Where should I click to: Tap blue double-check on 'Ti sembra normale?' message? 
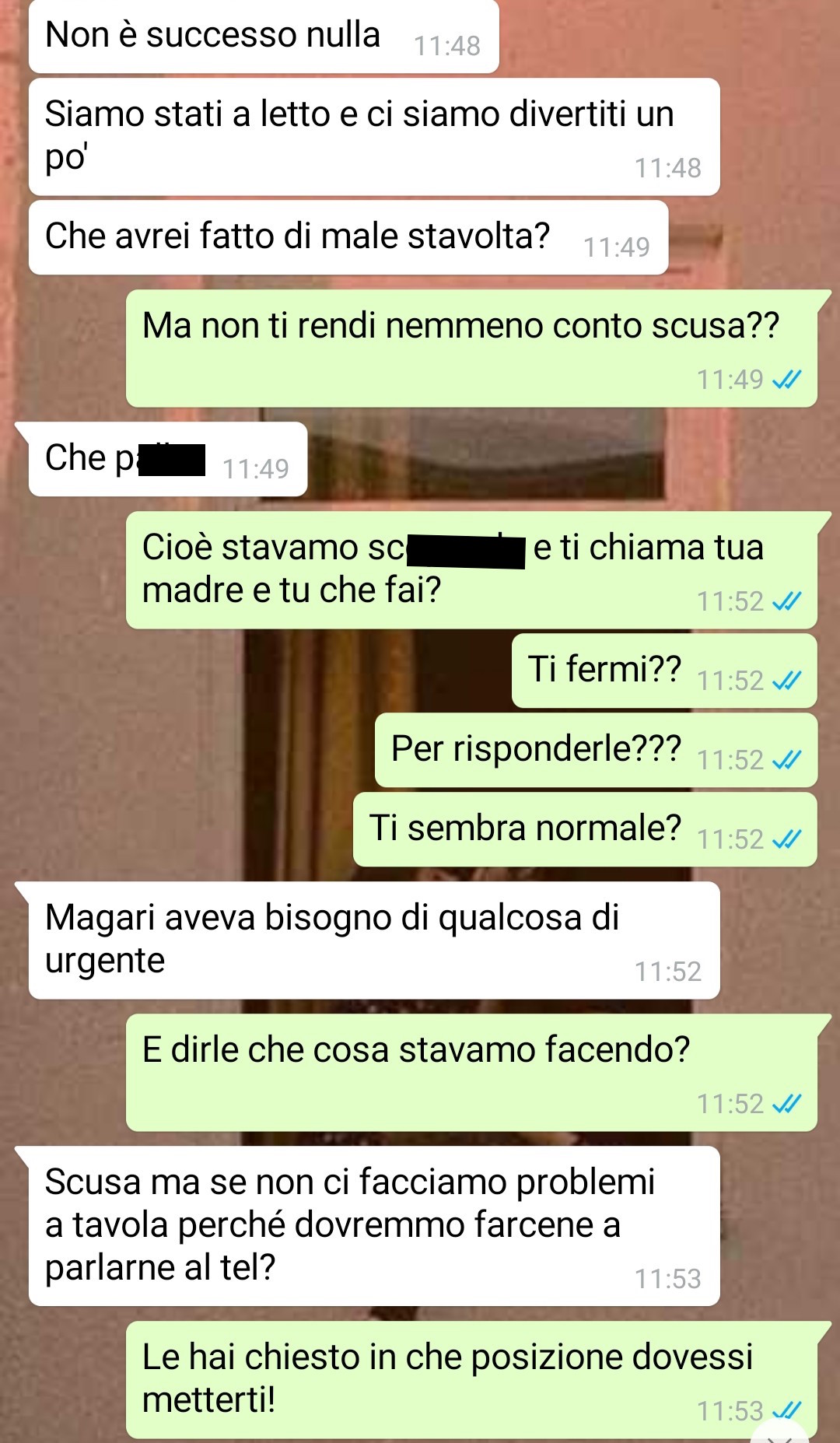(x=786, y=839)
